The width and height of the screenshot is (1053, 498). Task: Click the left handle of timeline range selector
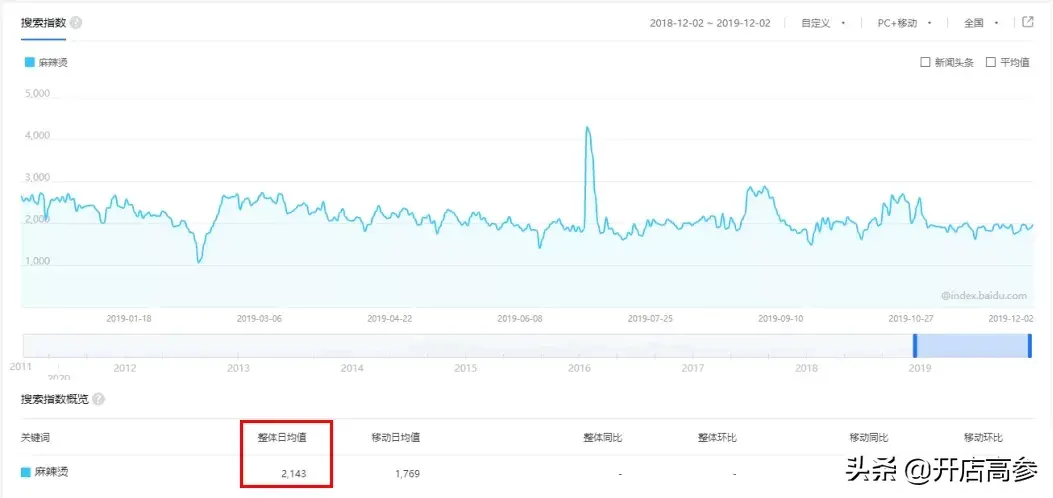pyautogui.click(x=915, y=345)
